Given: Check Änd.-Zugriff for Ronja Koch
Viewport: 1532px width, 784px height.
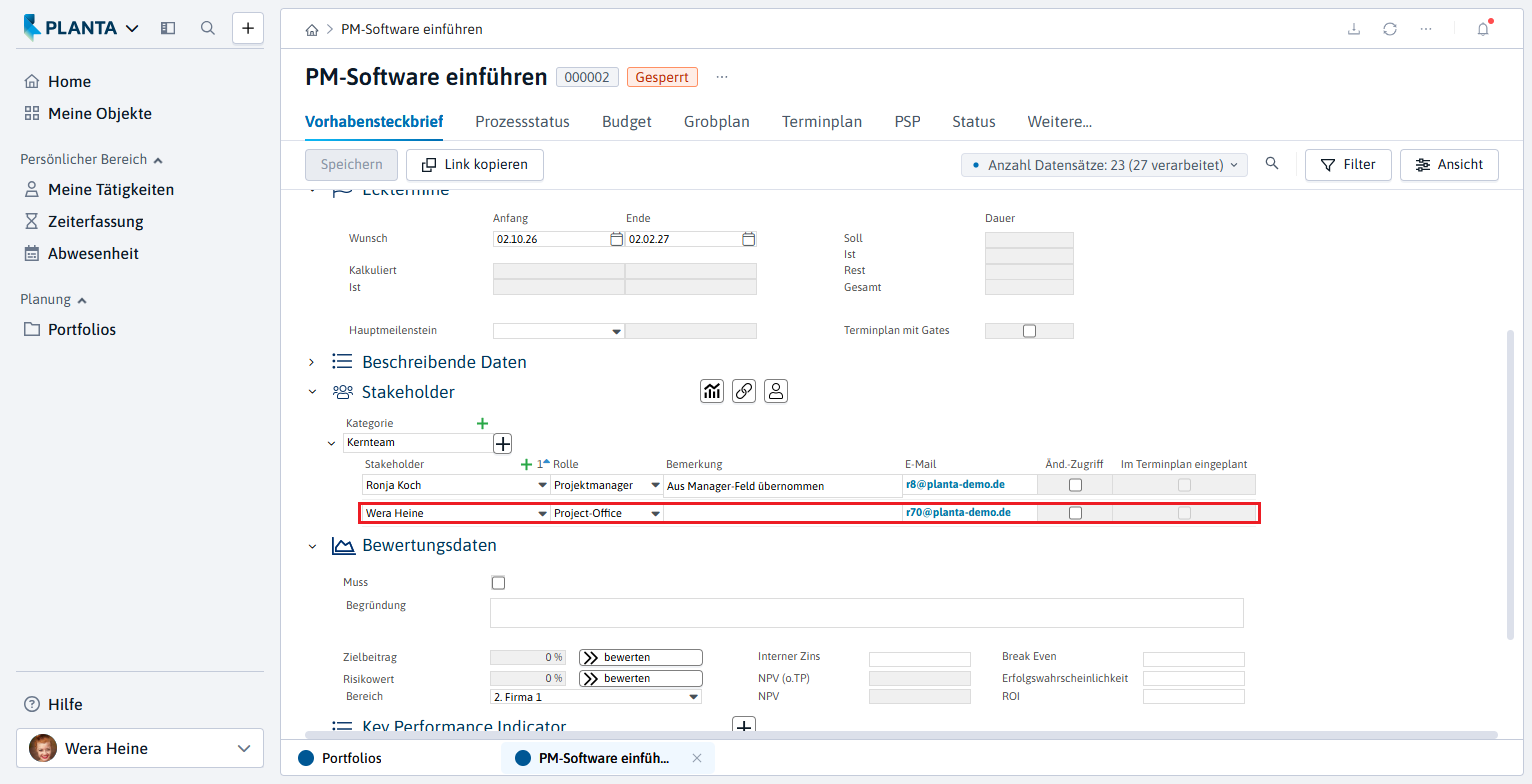Looking at the screenshot, I should point(1075,485).
